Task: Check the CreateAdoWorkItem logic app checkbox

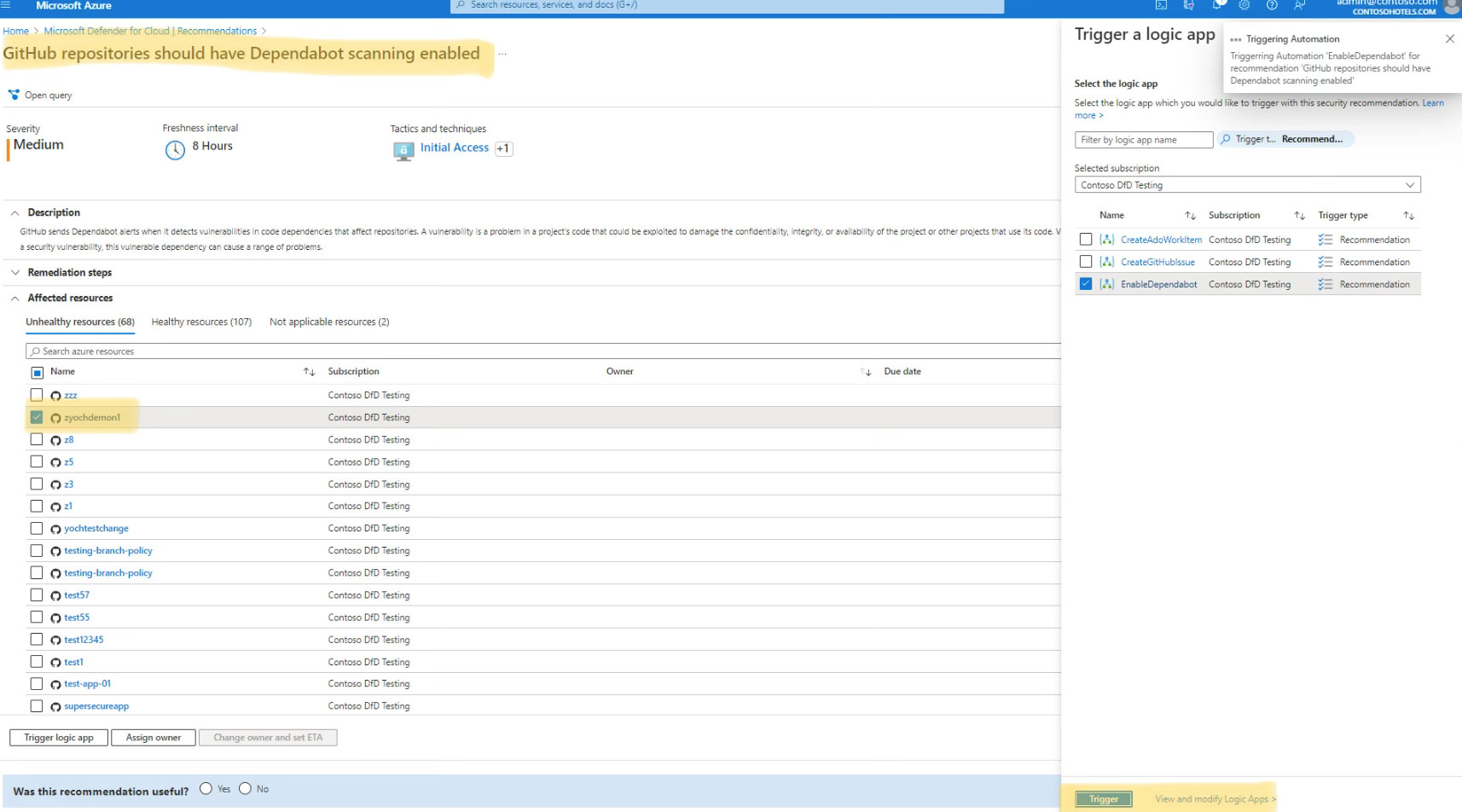Action: tap(1085, 240)
